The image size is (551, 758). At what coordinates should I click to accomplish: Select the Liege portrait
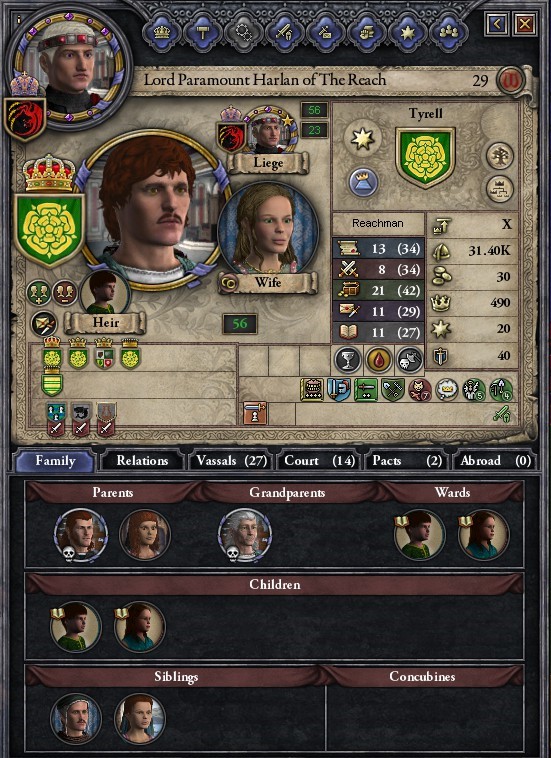coord(269,130)
